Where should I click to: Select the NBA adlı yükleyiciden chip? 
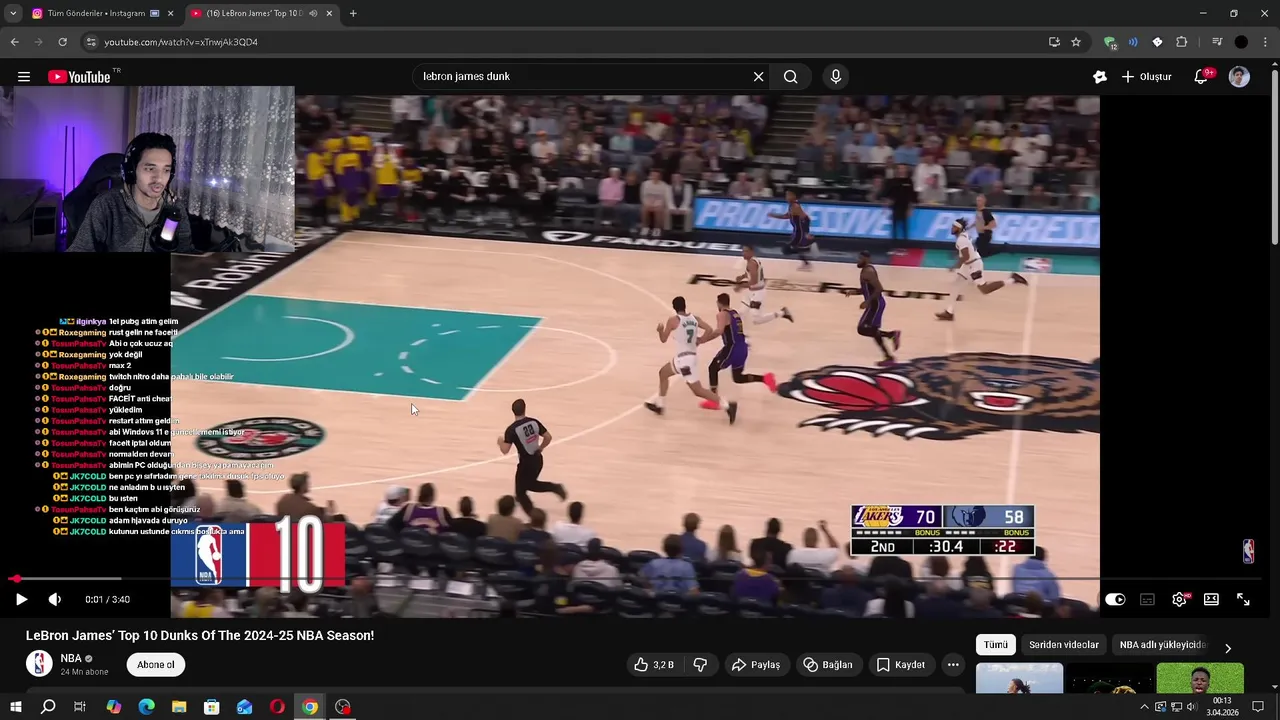pyautogui.click(x=1162, y=645)
